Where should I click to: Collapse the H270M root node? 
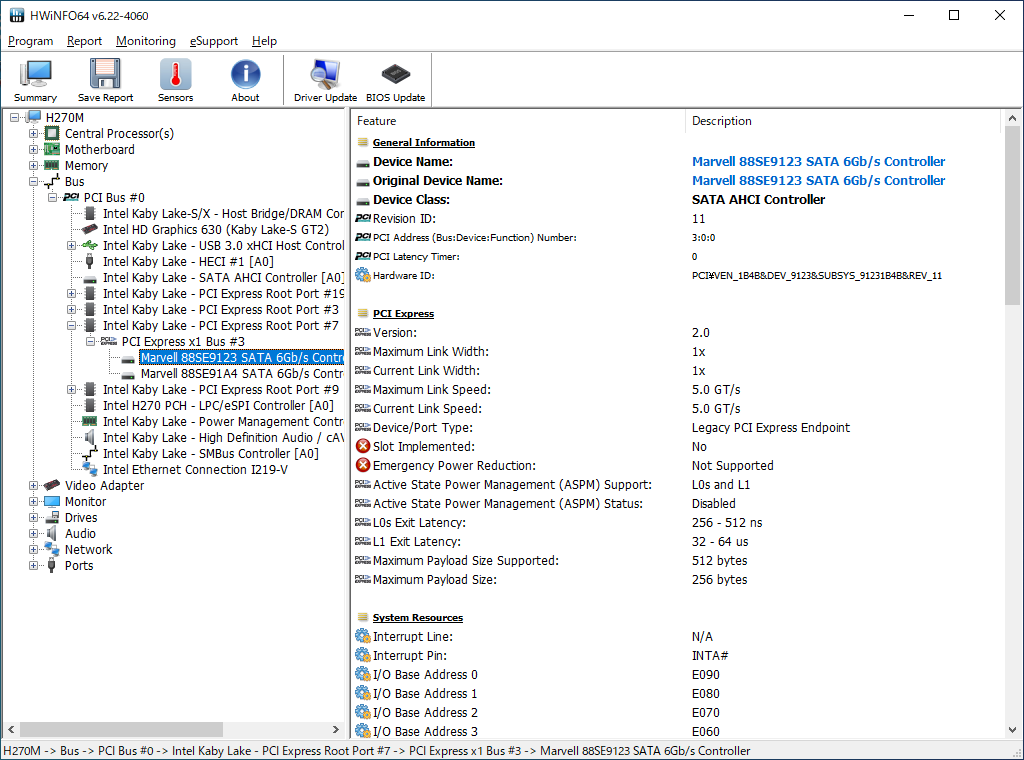tap(14, 118)
